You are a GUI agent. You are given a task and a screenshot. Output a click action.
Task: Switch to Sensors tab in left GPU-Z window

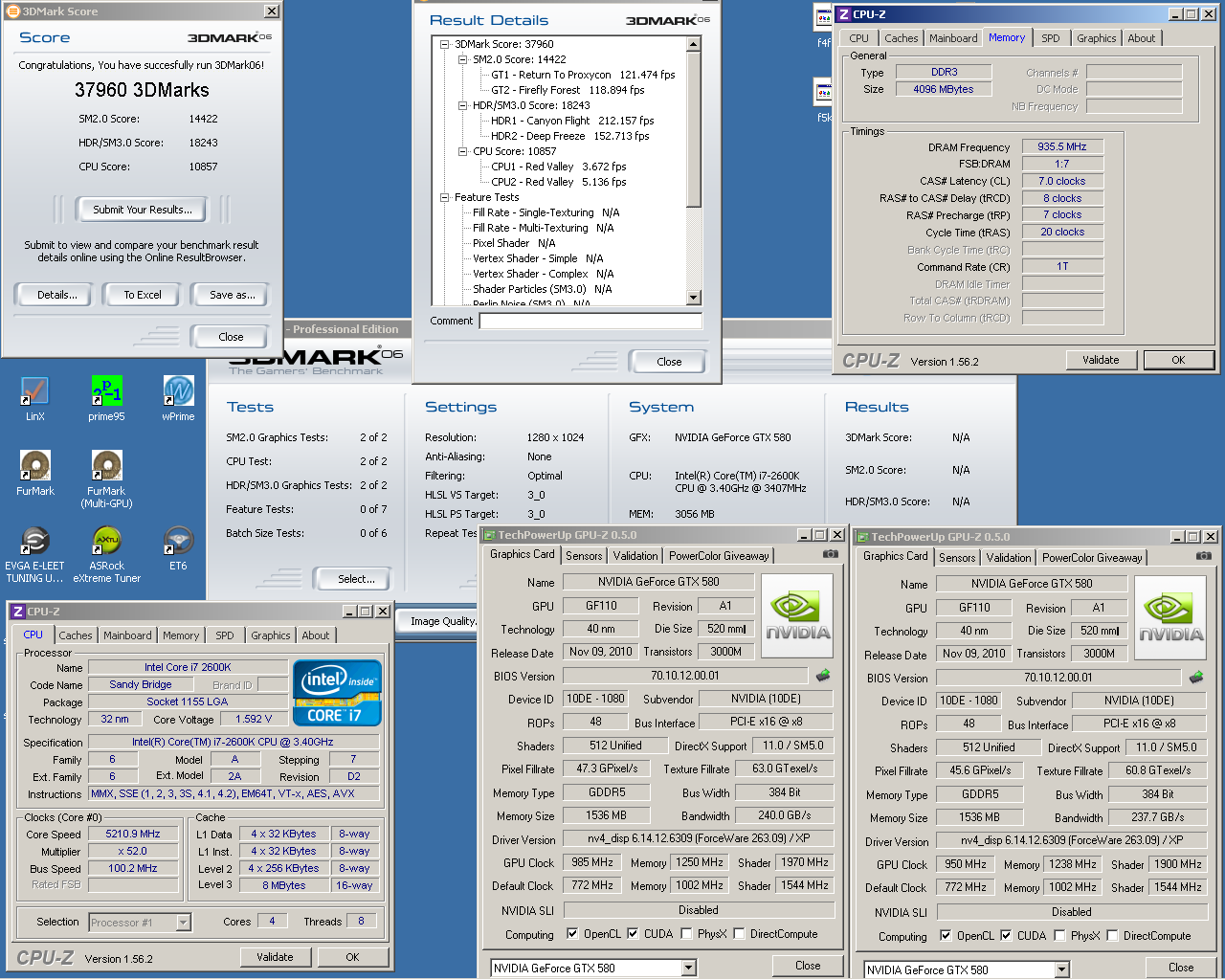(584, 556)
